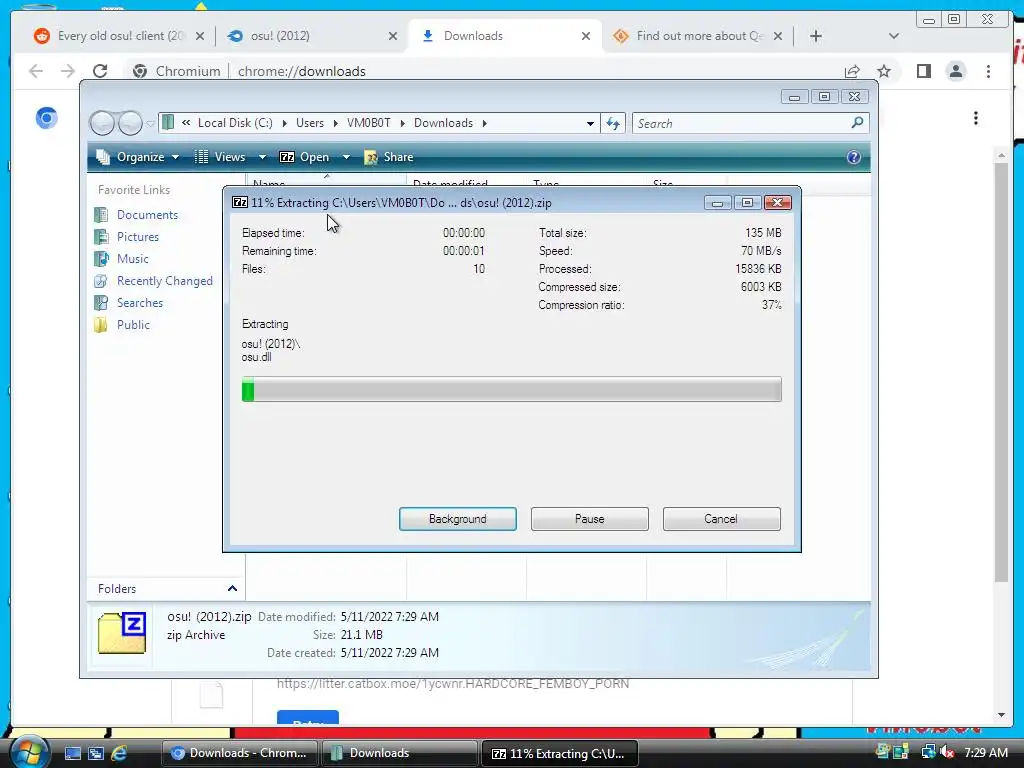Open Public favorite link

pos(133,325)
